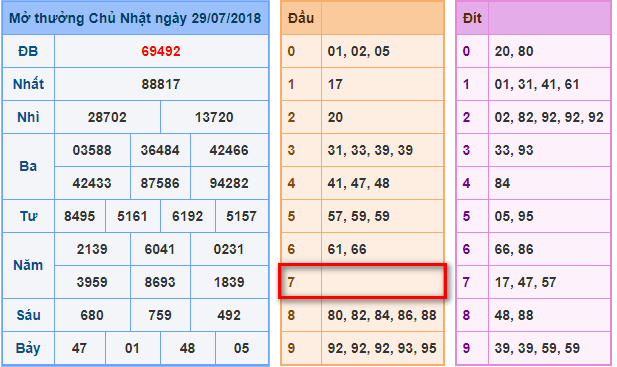Click fourth prize number 5157
This screenshot has width=617, height=367.
[242, 216]
